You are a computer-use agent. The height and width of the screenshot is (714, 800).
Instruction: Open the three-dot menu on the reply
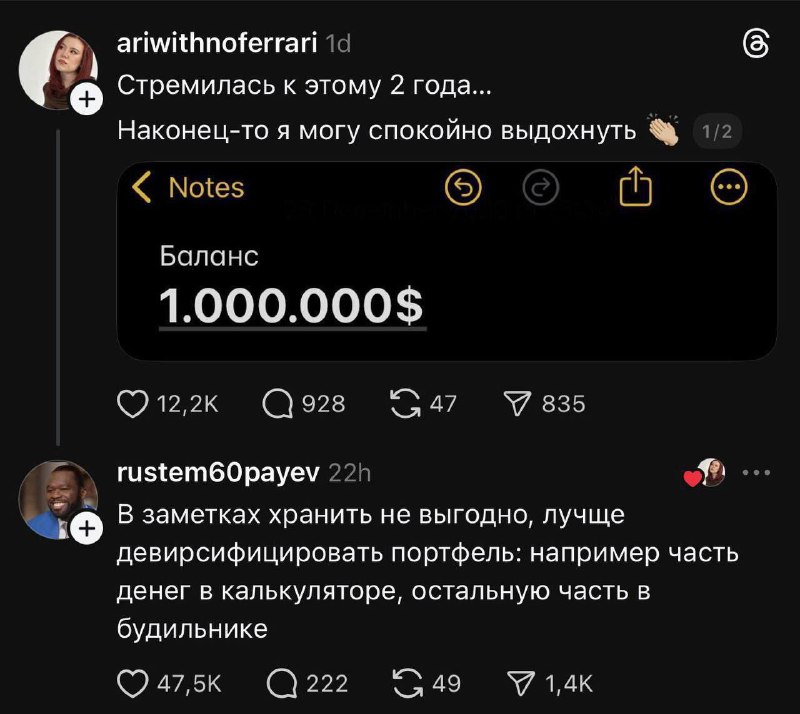click(x=757, y=470)
